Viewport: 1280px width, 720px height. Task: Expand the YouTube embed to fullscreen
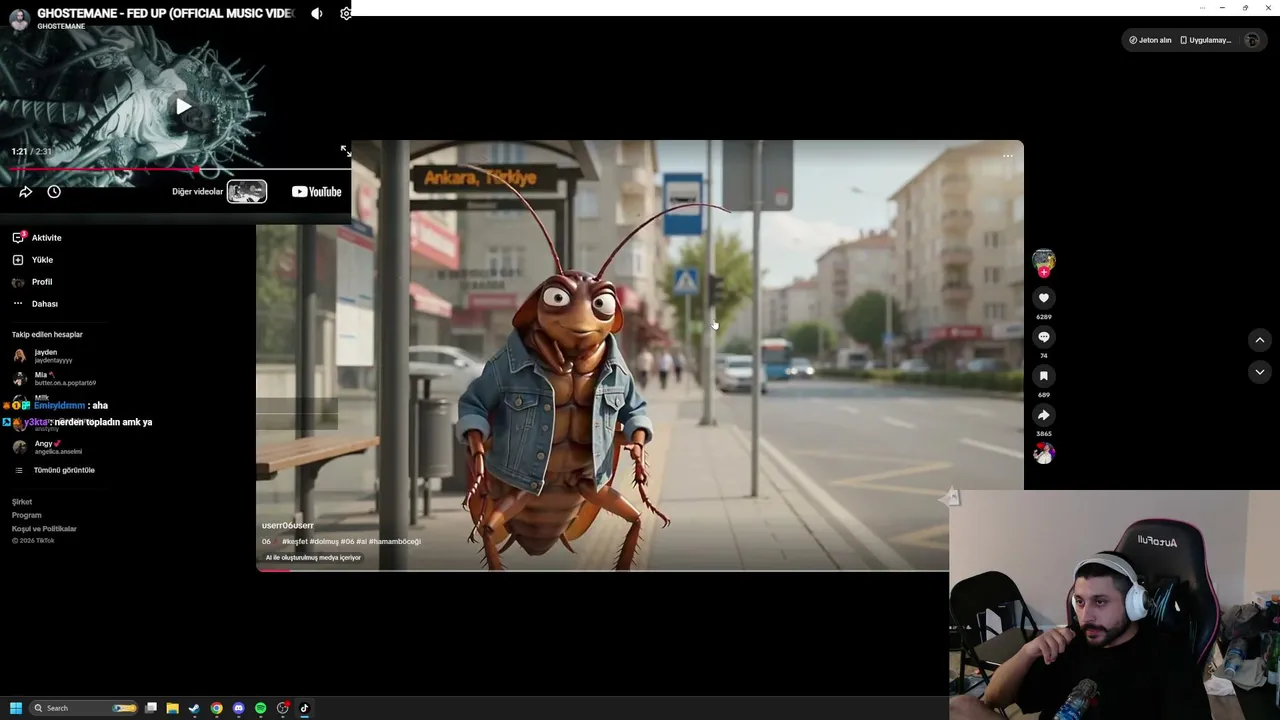point(345,151)
